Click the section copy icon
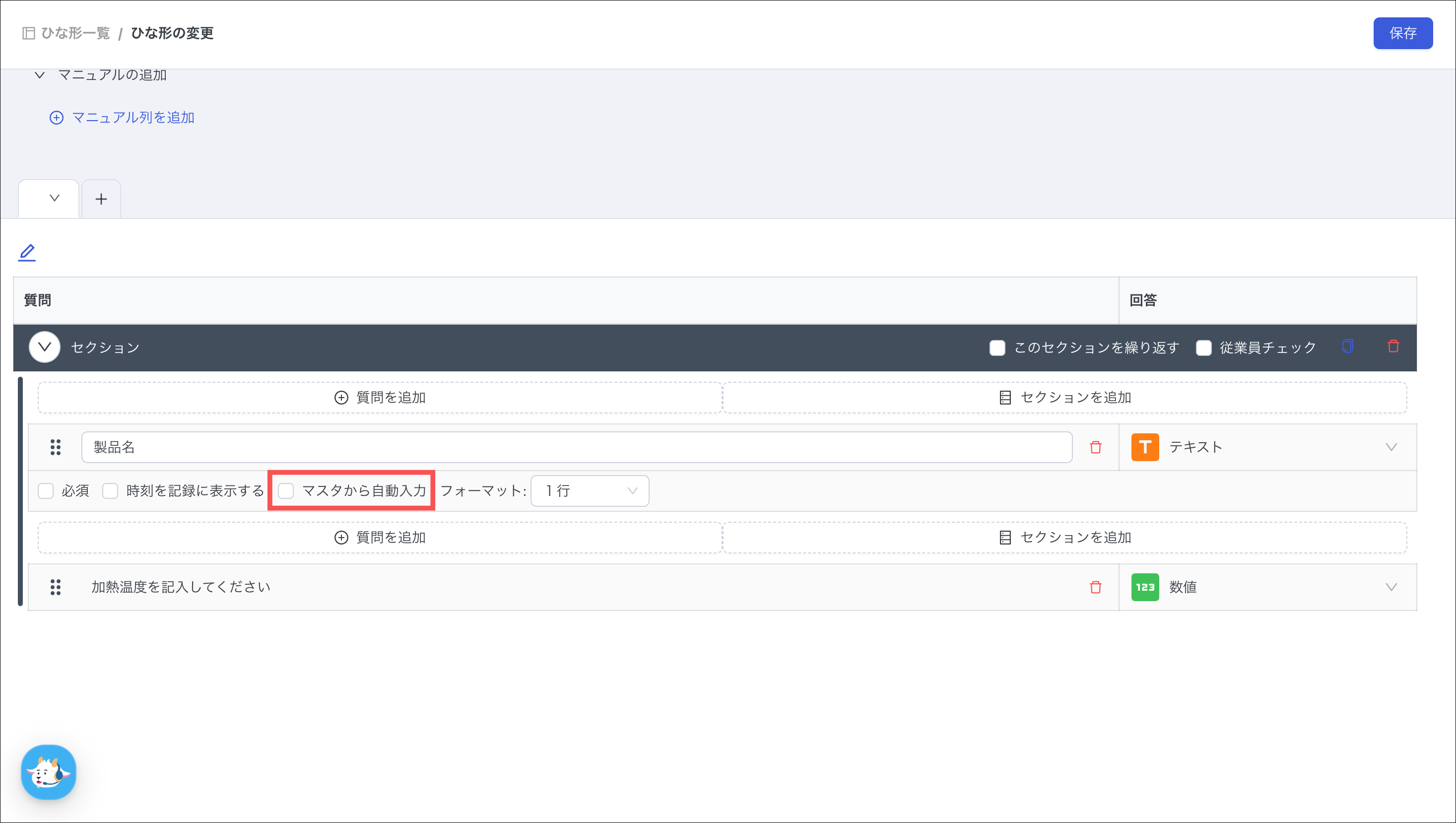This screenshot has height=823, width=1456. (1347, 346)
